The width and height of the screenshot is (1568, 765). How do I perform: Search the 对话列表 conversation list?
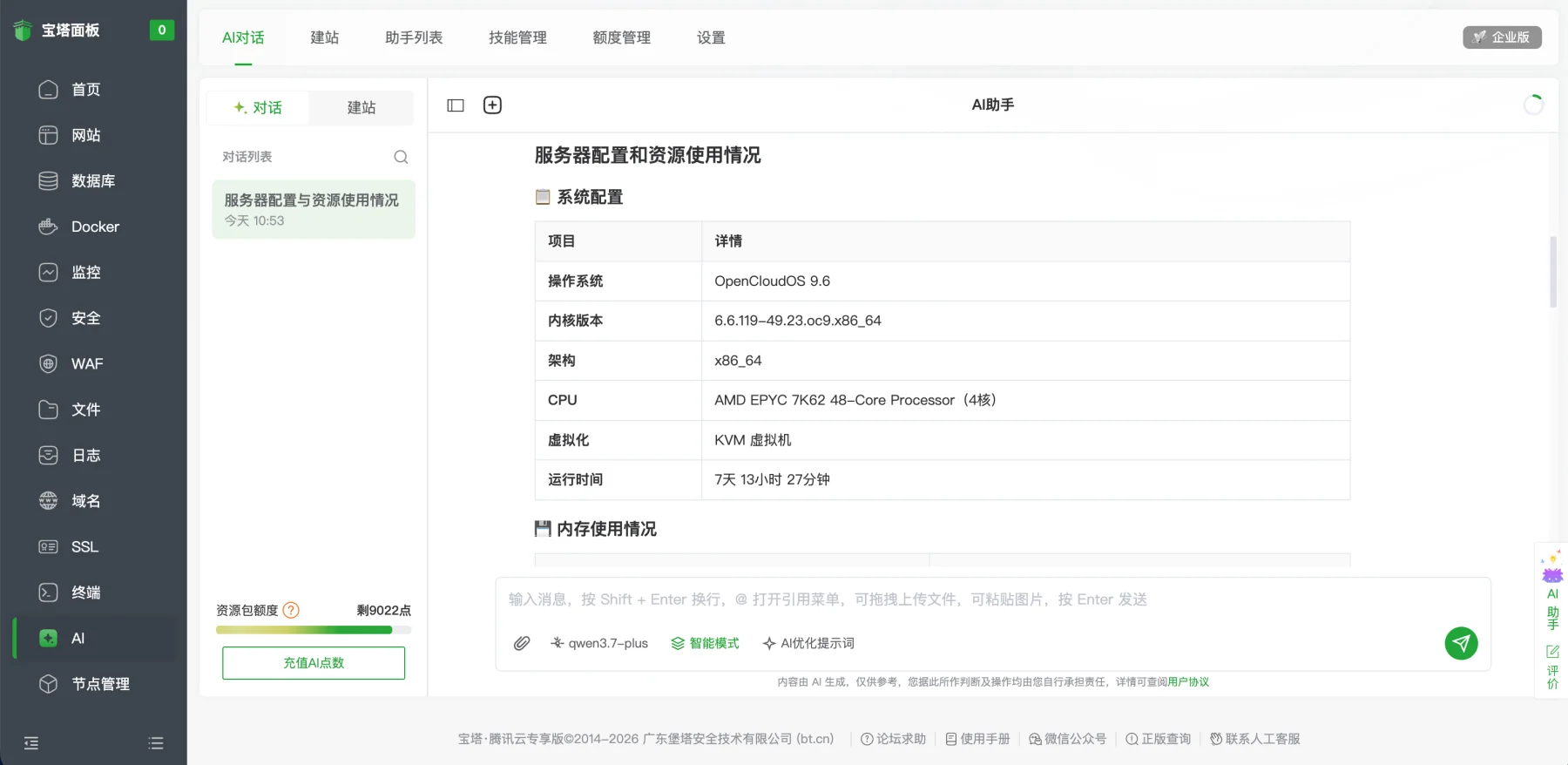point(401,157)
